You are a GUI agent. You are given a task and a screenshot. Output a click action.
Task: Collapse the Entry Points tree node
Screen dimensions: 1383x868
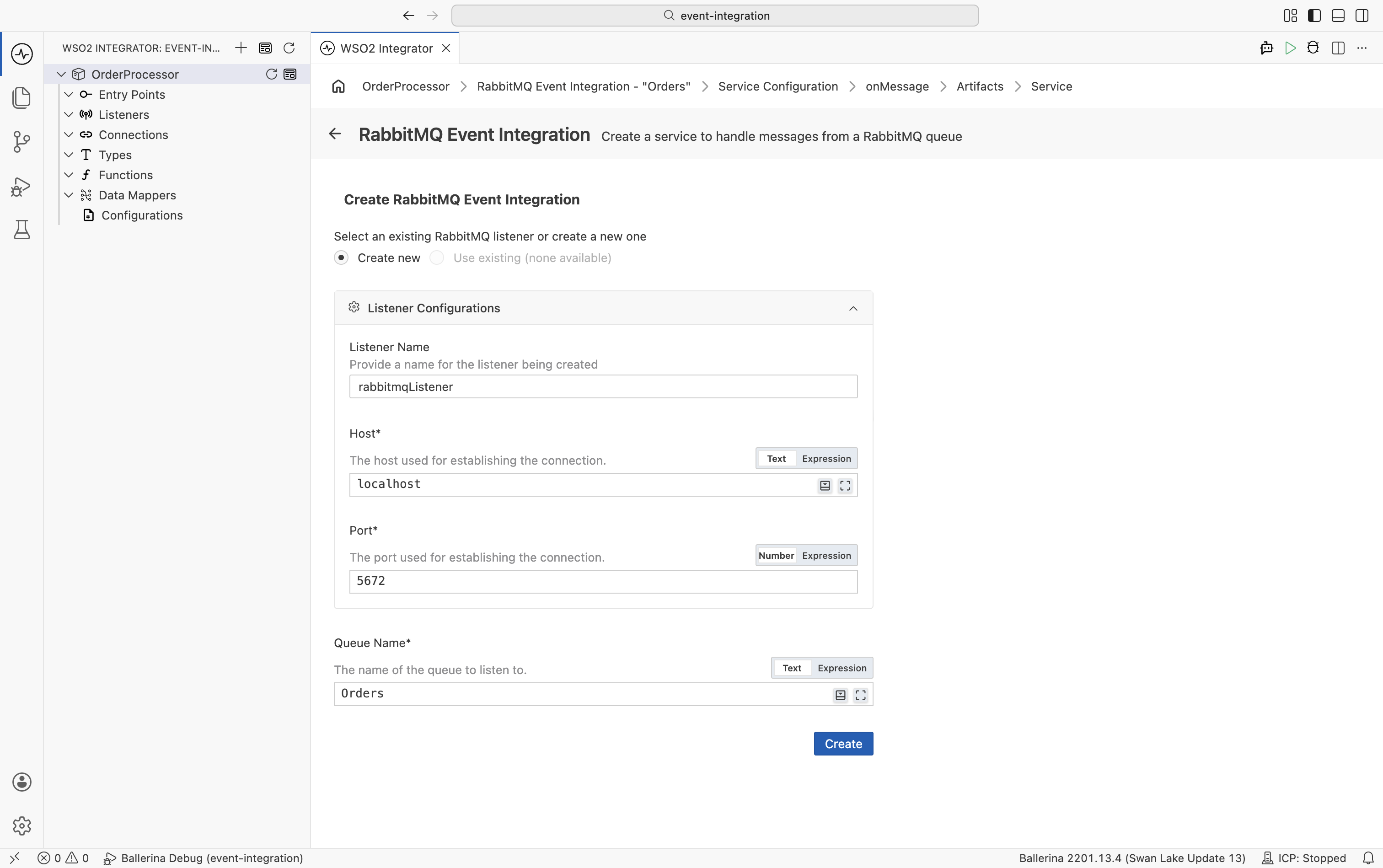click(x=68, y=94)
